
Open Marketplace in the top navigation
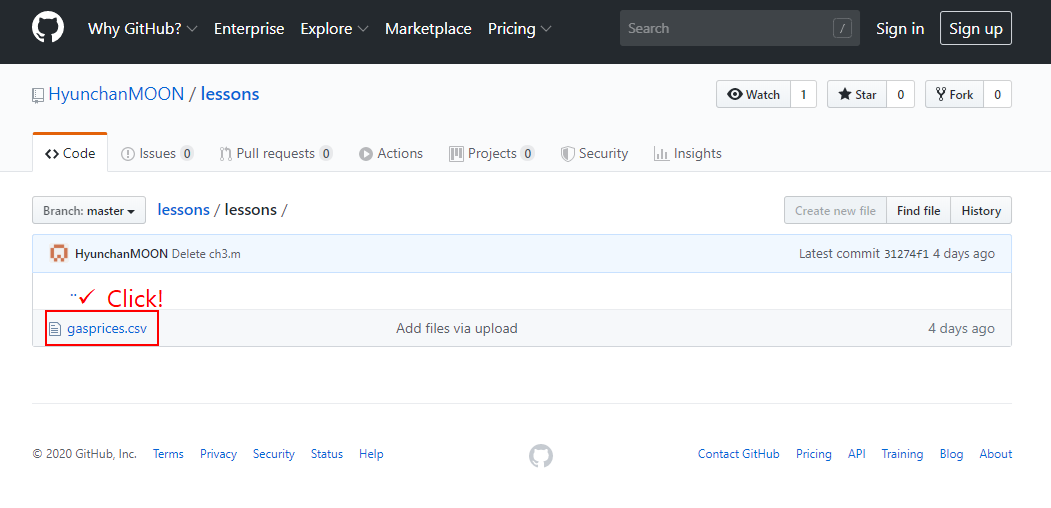[428, 29]
